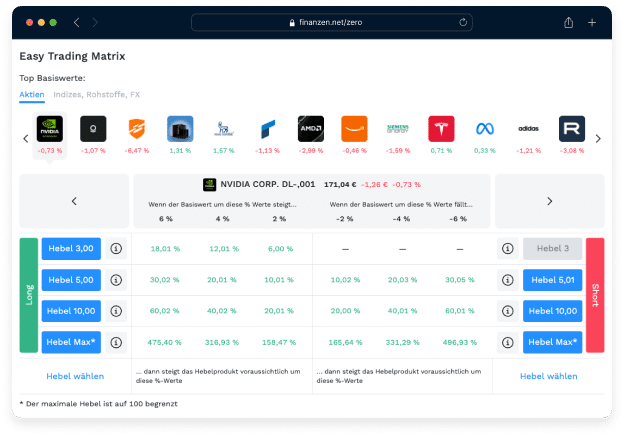624x436 pixels.
Task: Choose the adidas stock logo
Action: 528,129
